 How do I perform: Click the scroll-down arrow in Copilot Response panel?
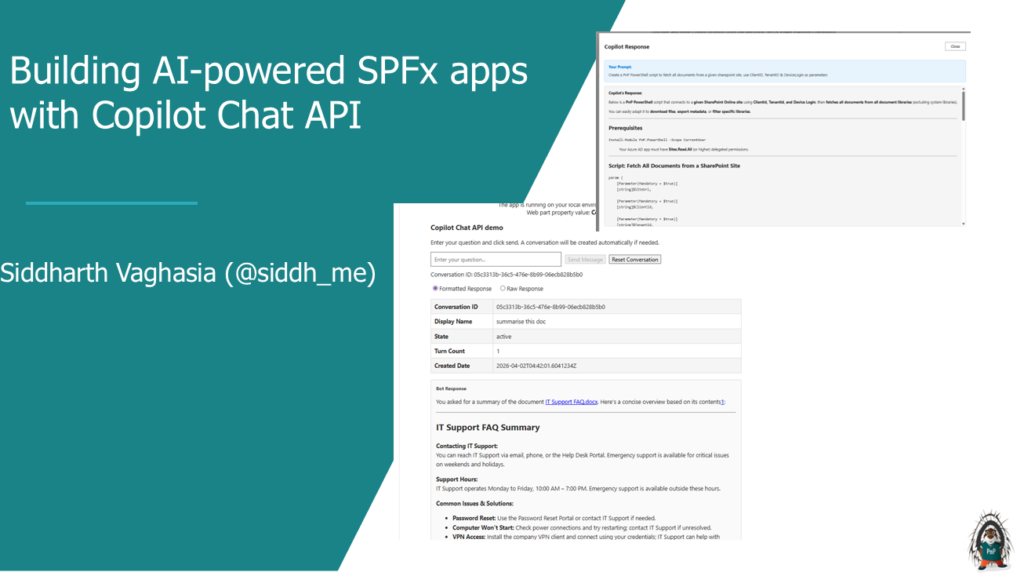pyautogui.click(x=963, y=223)
